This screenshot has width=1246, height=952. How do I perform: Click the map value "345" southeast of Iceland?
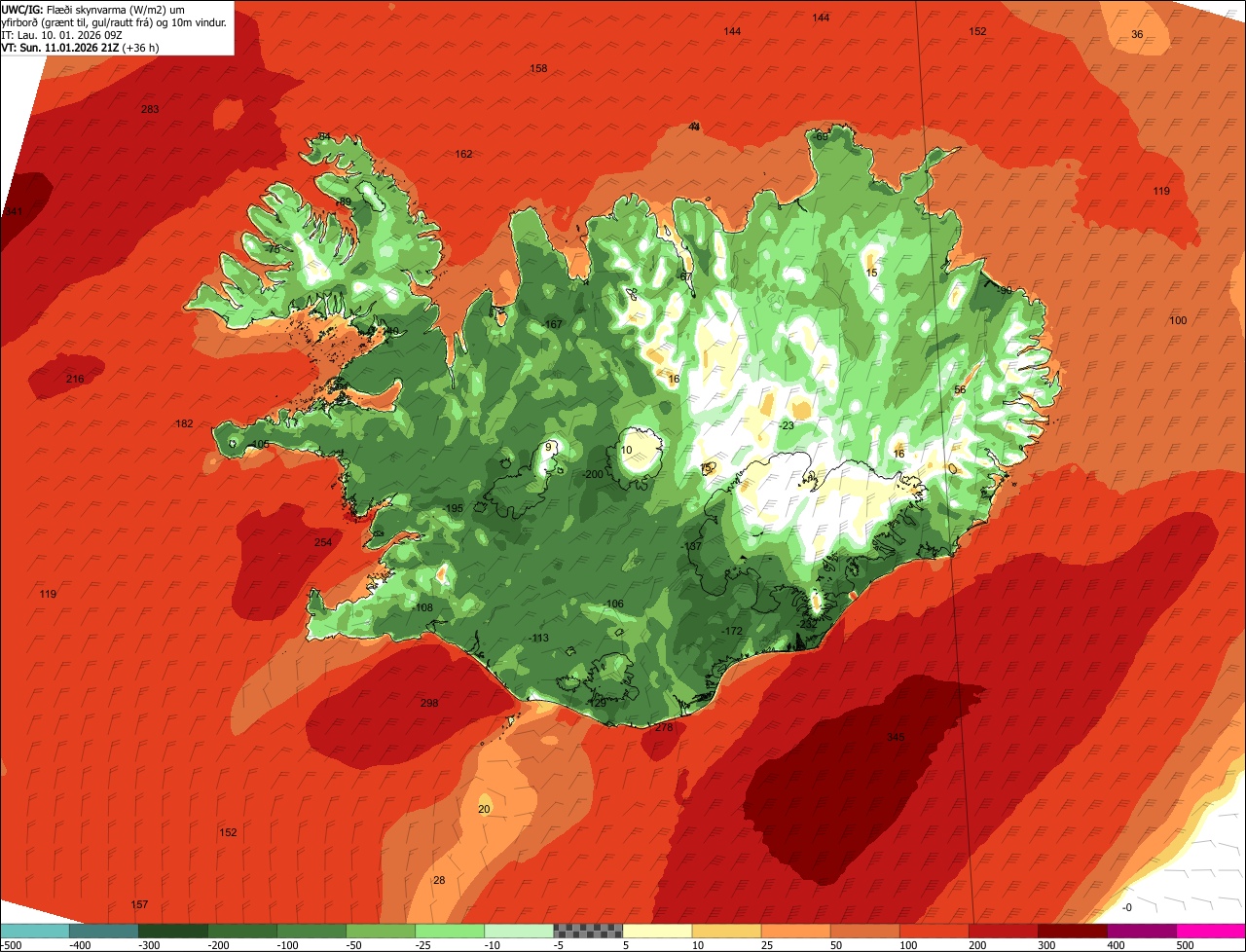click(896, 737)
